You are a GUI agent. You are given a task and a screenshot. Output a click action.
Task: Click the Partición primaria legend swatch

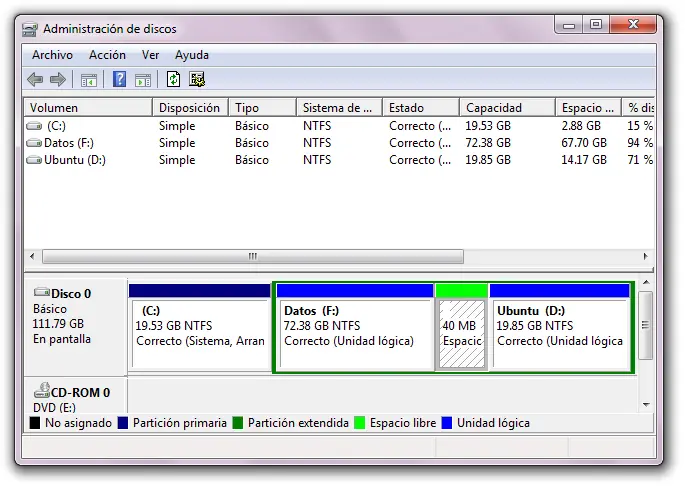pyautogui.click(x=123, y=423)
